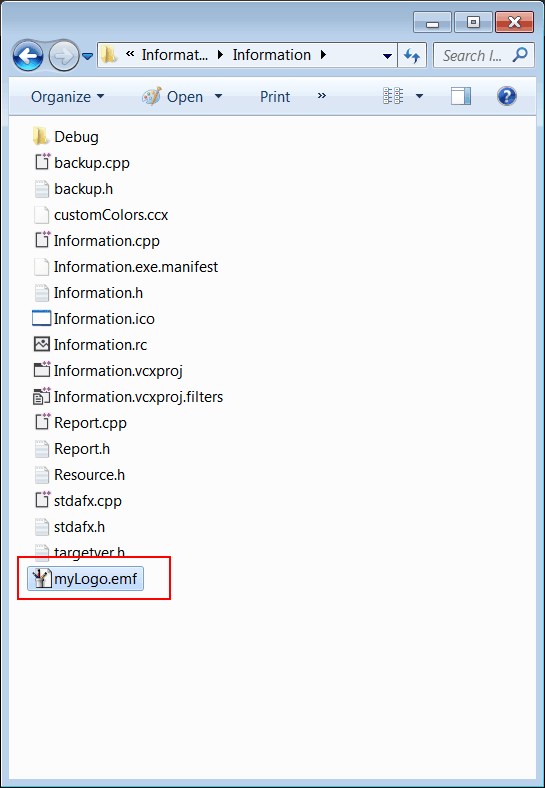The image size is (545, 788).
Task: Select the myLogo.emf file
Action: pyautogui.click(x=85, y=579)
